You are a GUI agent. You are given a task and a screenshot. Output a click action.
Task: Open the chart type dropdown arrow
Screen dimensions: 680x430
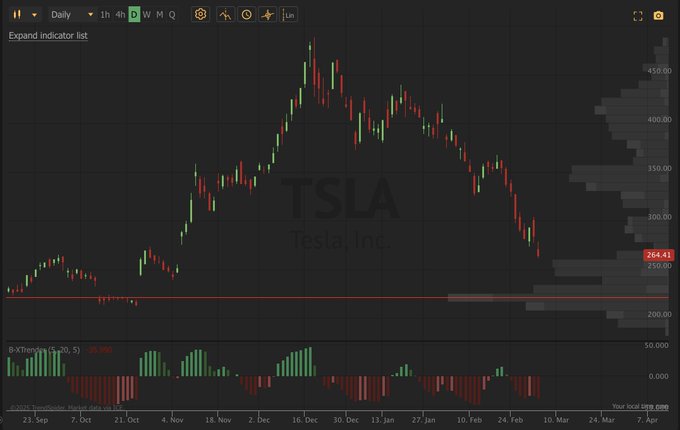(34, 15)
